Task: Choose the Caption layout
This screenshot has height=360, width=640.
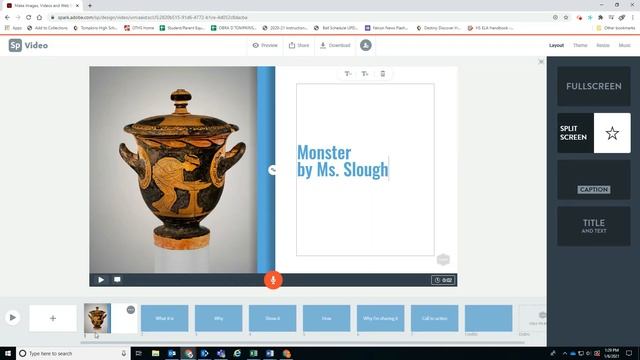Action: tap(594, 180)
